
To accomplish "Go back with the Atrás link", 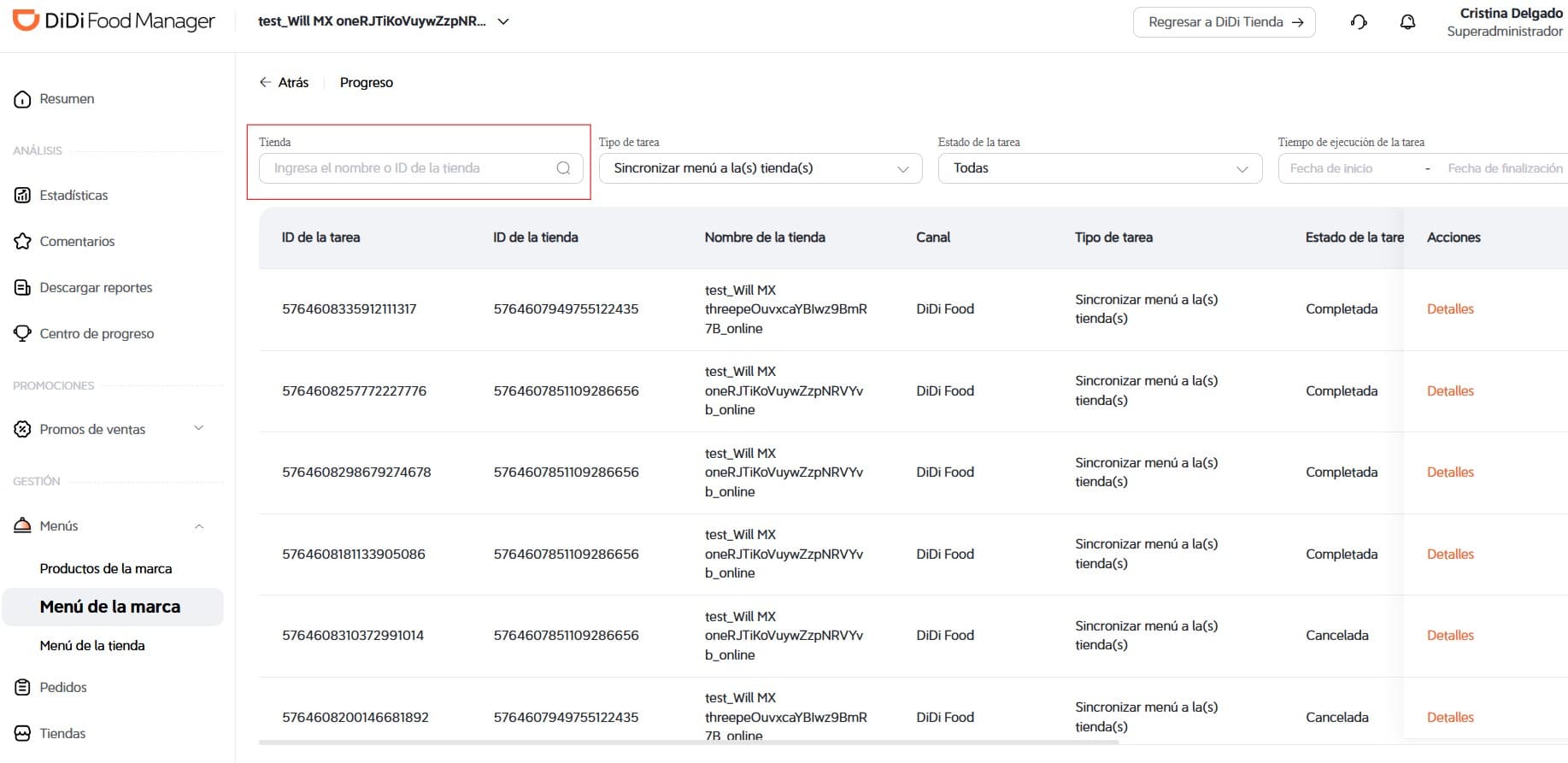I will tap(284, 82).
